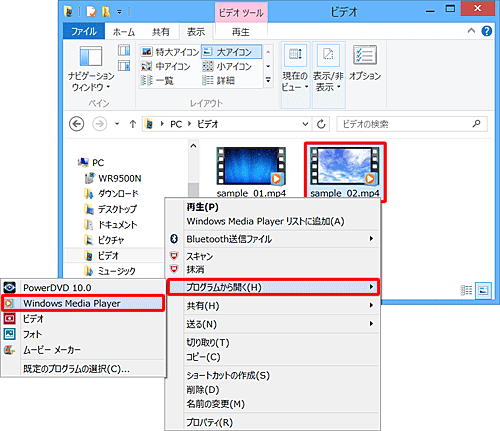This screenshot has width=500, height=431.
Task: Open with PowerDVD 10.0
Action: (83, 288)
